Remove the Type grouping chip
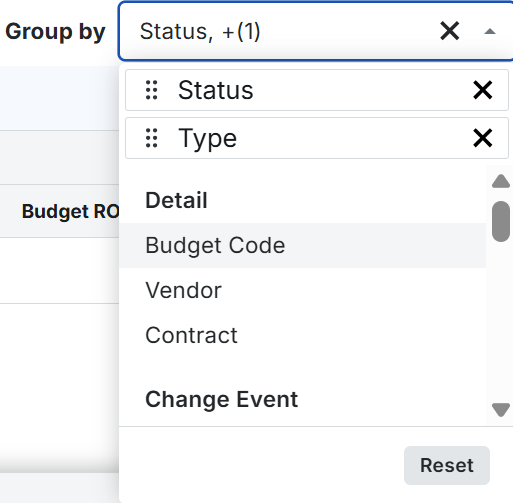513x503 pixels. [482, 138]
